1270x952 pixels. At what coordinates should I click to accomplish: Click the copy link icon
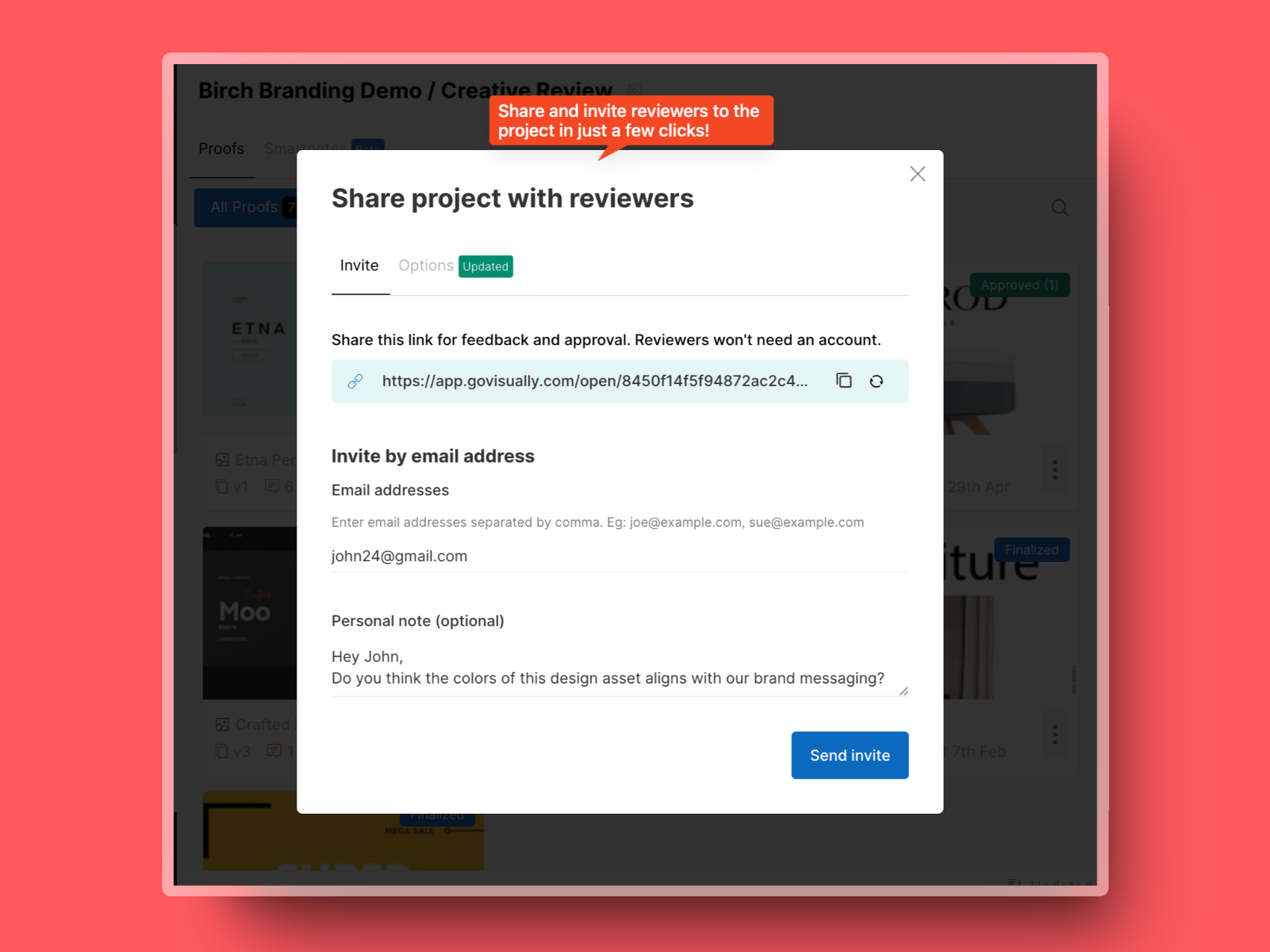click(x=843, y=381)
